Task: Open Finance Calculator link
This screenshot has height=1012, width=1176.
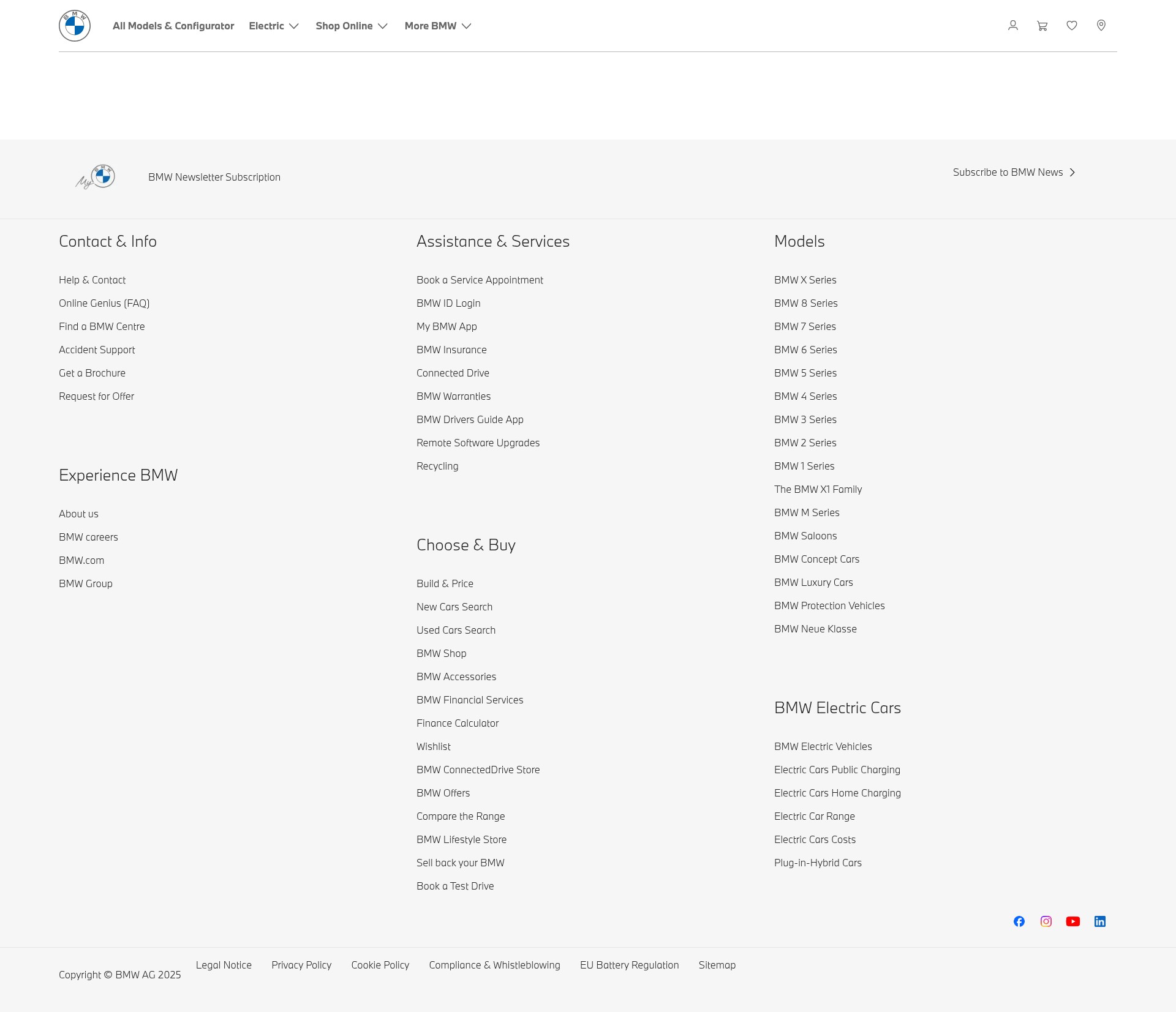Action: coord(458,723)
